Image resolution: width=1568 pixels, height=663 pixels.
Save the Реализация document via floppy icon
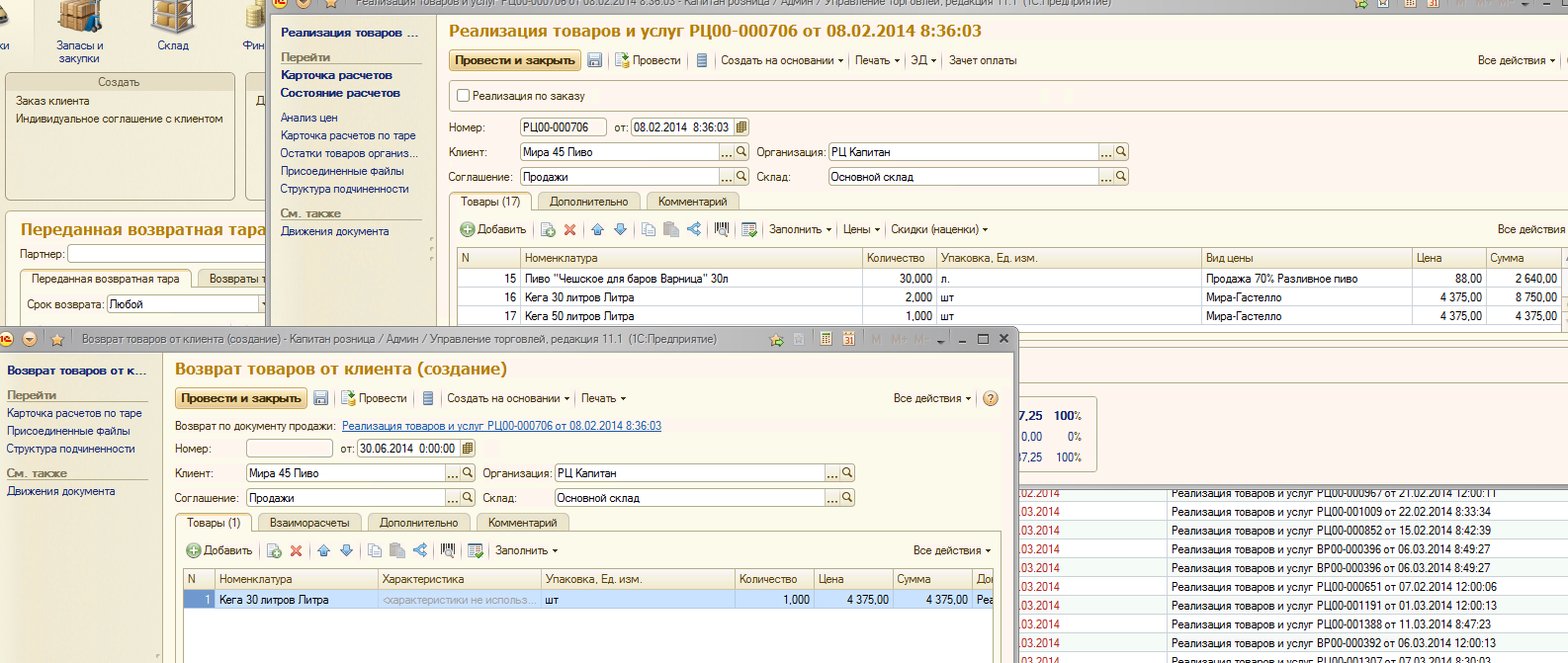point(595,60)
